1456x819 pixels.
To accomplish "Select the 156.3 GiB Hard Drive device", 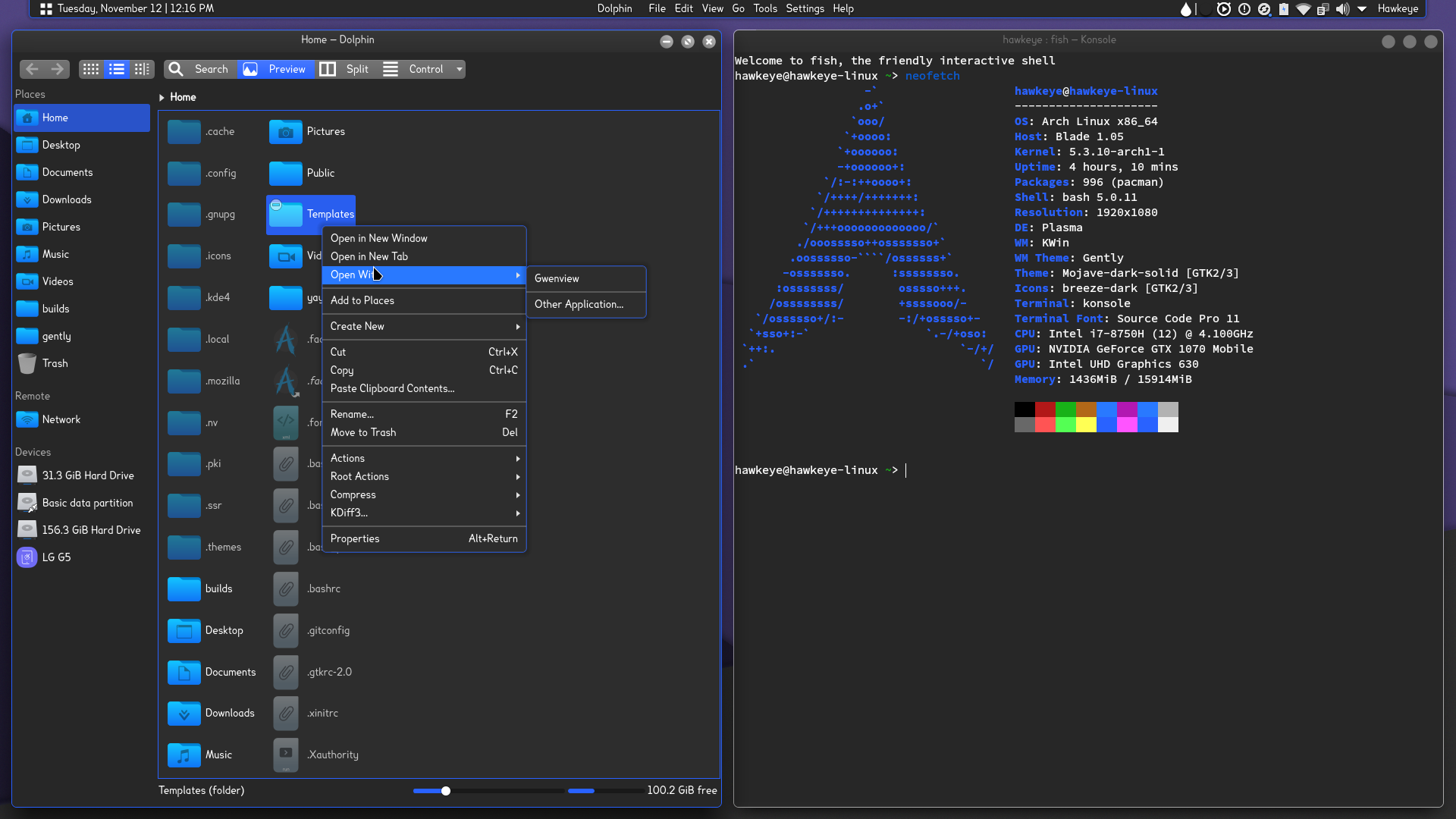I will click(82, 530).
